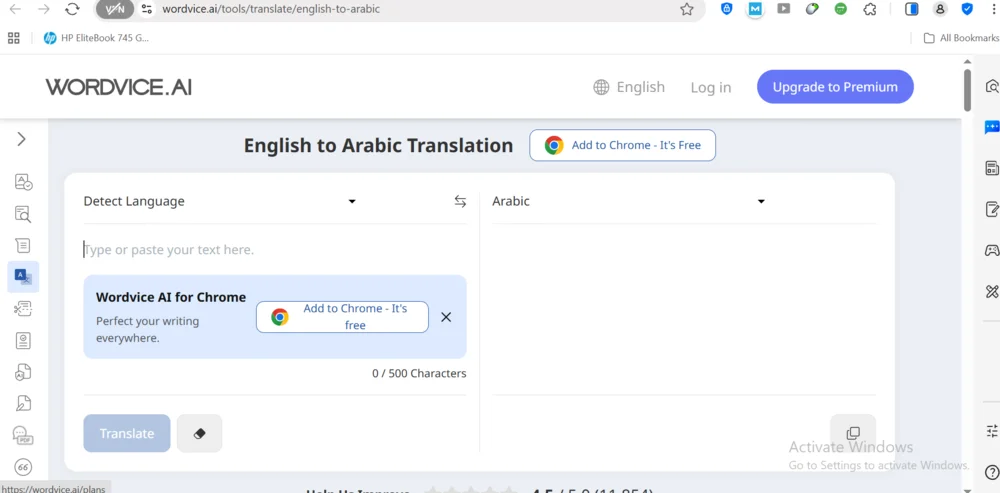Image resolution: width=1000 pixels, height=493 pixels.
Task: Open the Detect Language source dropdown
Action: (x=219, y=202)
